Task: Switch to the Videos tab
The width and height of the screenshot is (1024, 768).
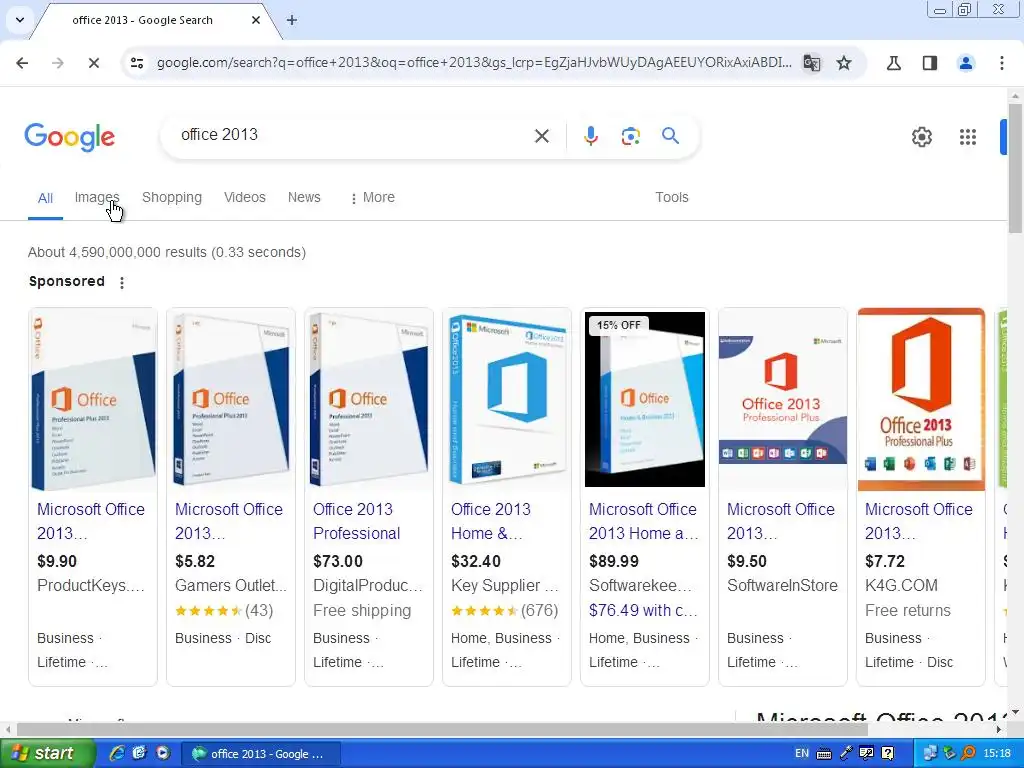Action: point(245,197)
